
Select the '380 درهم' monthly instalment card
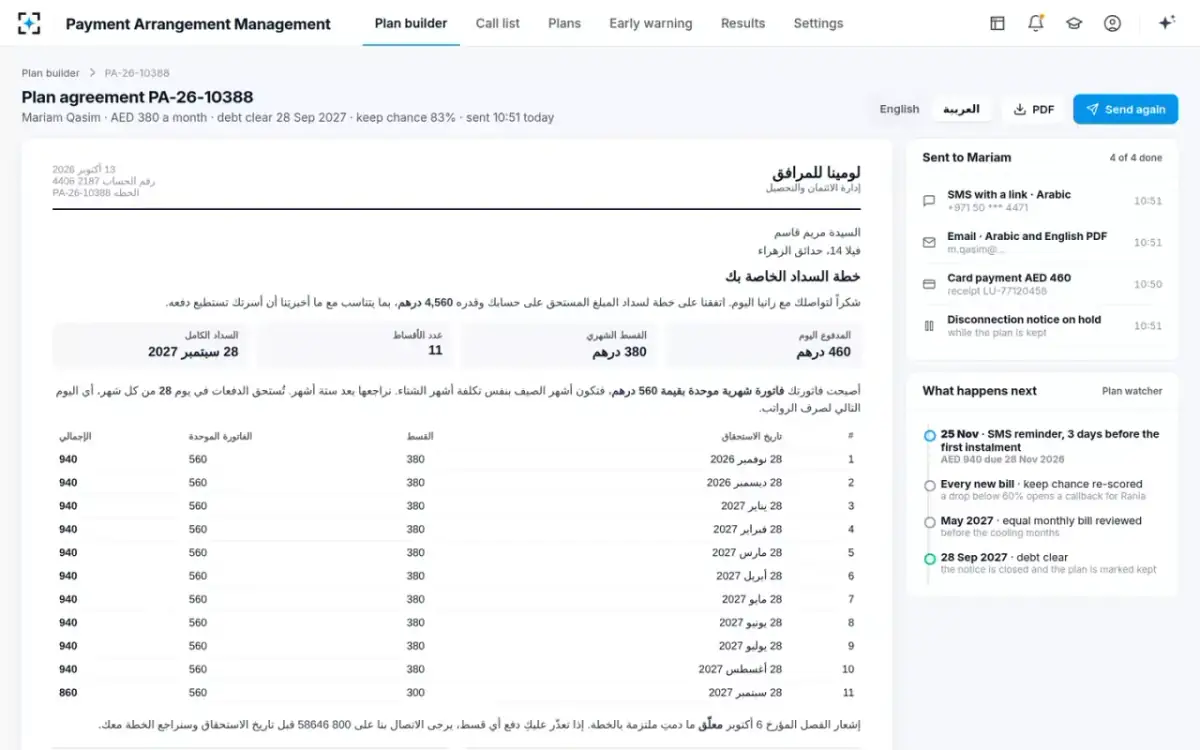559,345
